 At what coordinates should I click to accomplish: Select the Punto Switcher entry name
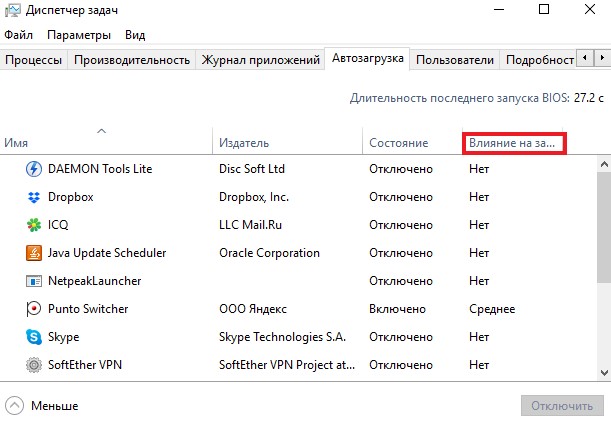(88, 309)
